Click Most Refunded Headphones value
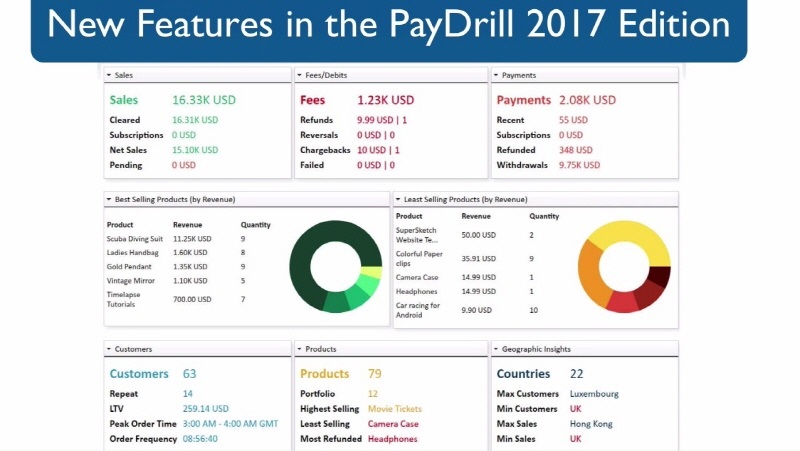Viewport: 800px width, 451px height. pyautogui.click(x=393, y=439)
